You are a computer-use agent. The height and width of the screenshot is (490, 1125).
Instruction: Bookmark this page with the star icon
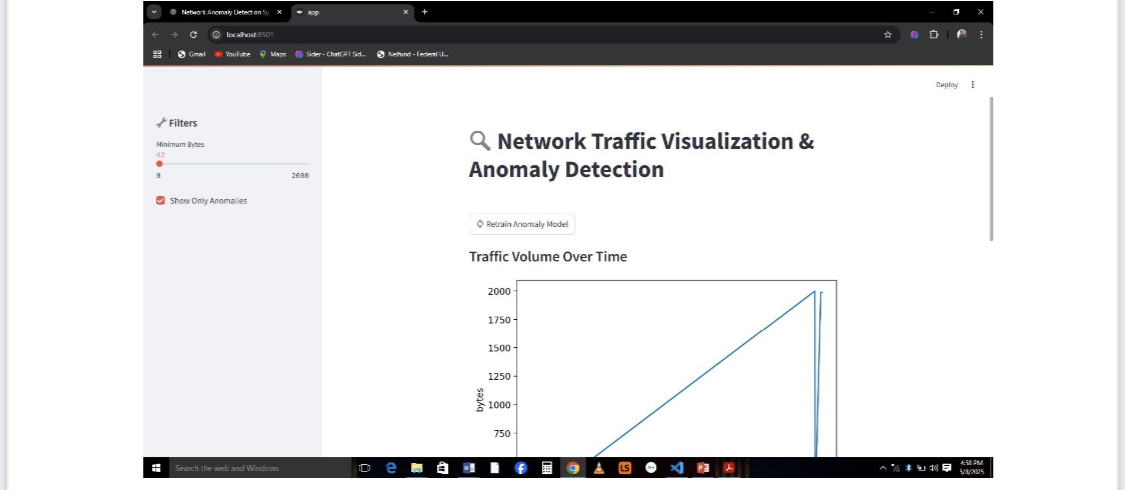point(887,34)
